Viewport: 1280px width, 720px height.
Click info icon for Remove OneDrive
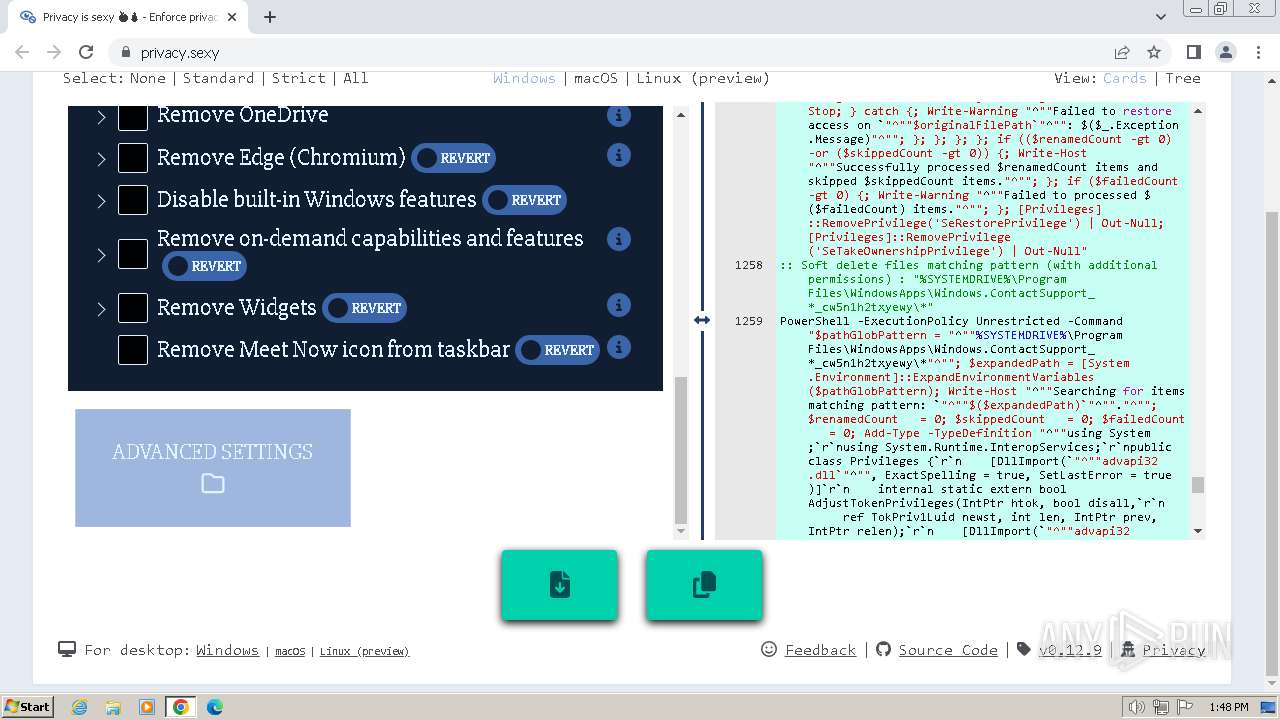pyautogui.click(x=619, y=115)
